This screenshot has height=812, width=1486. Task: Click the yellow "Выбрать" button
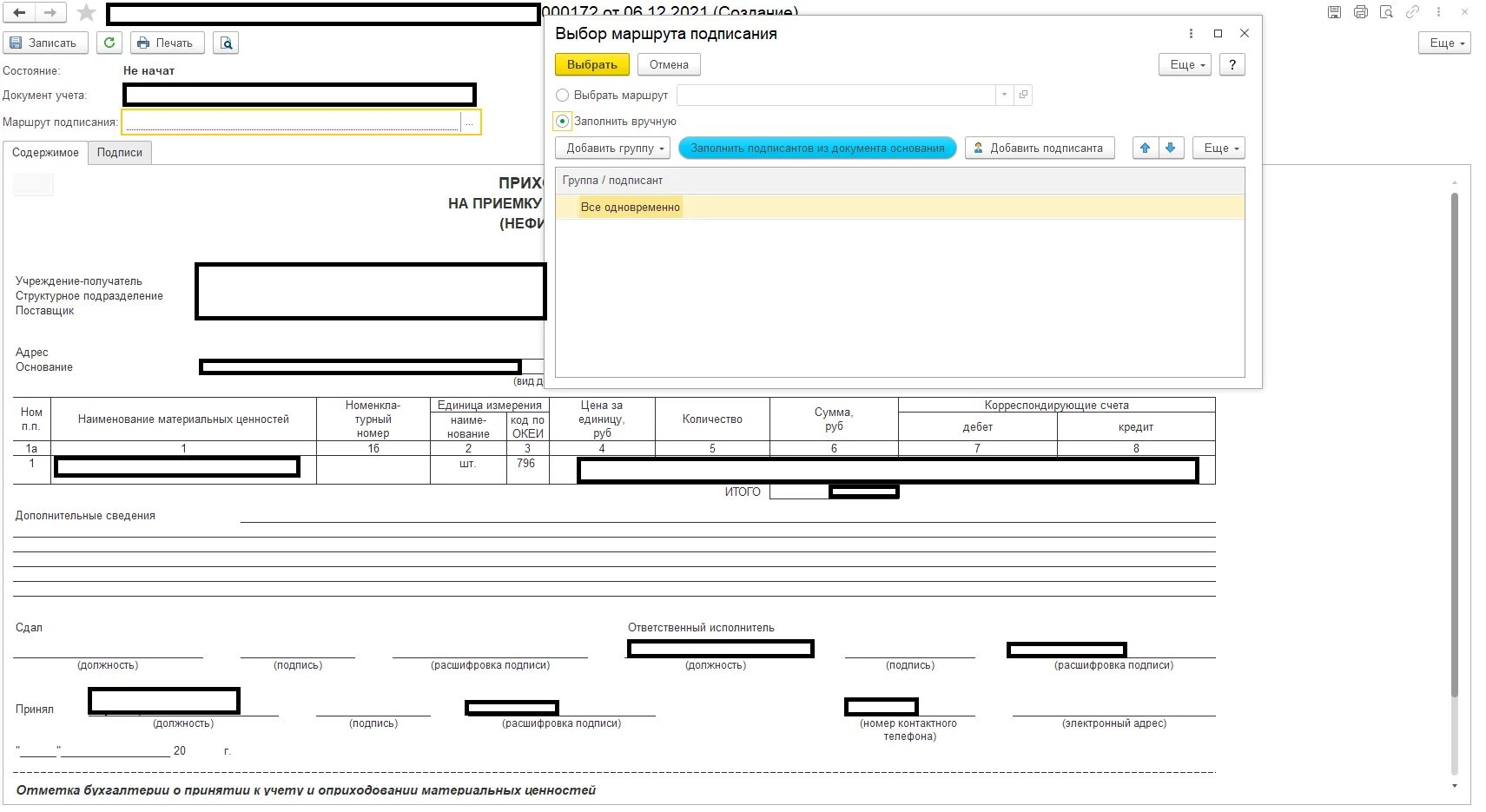(591, 65)
